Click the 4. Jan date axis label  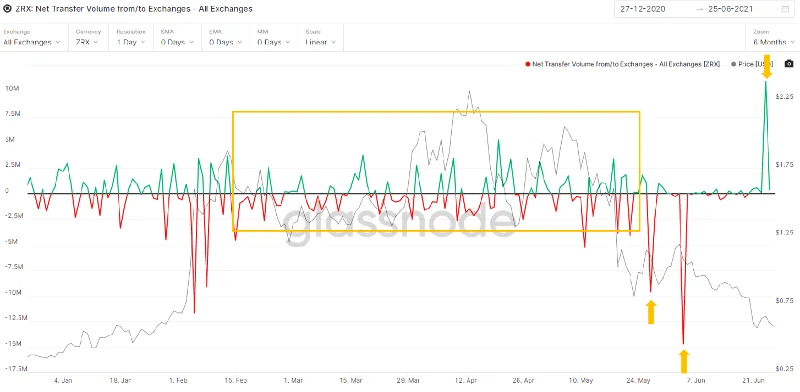pyautogui.click(x=63, y=380)
